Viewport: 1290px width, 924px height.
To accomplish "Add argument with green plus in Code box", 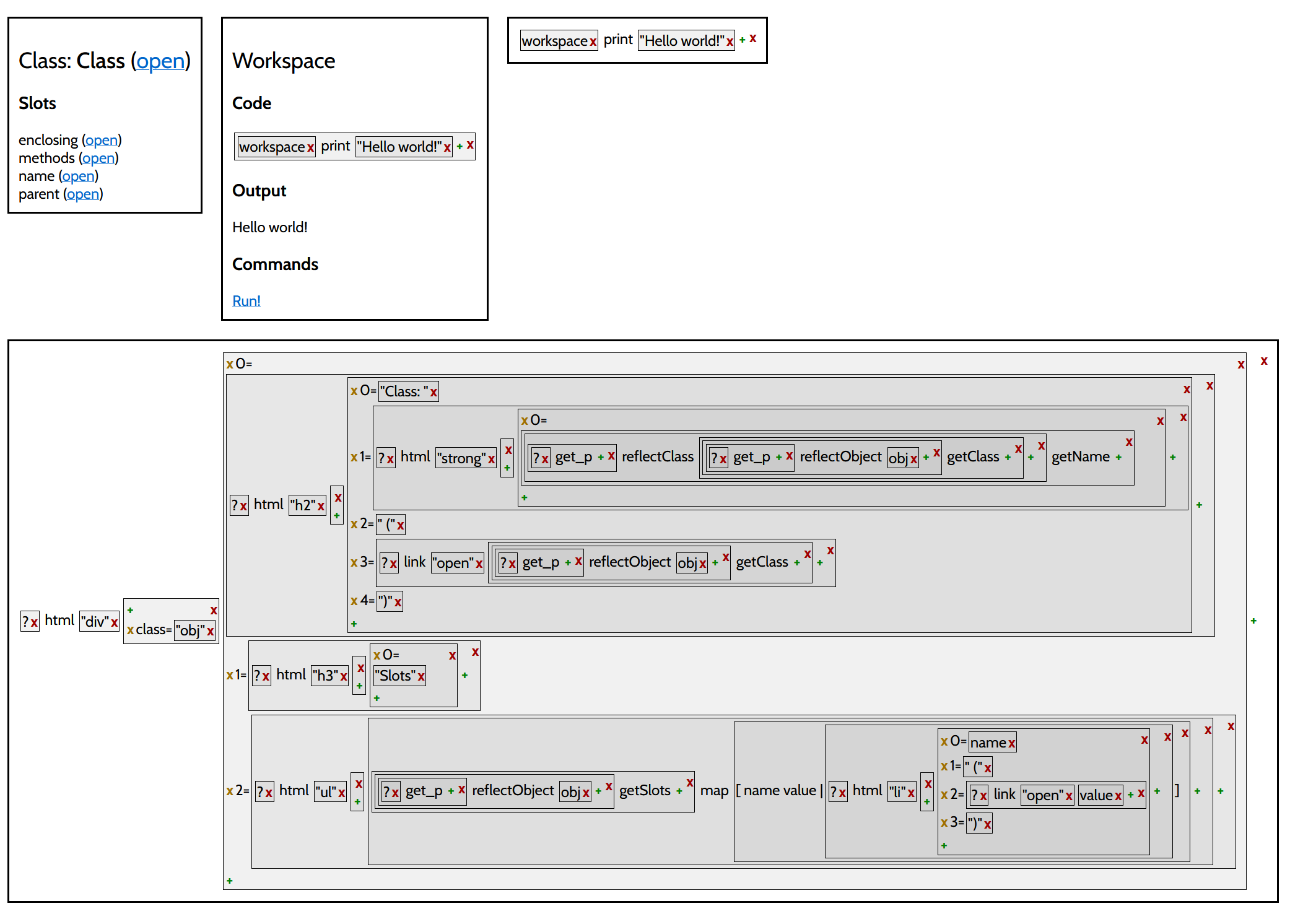I will point(460,146).
